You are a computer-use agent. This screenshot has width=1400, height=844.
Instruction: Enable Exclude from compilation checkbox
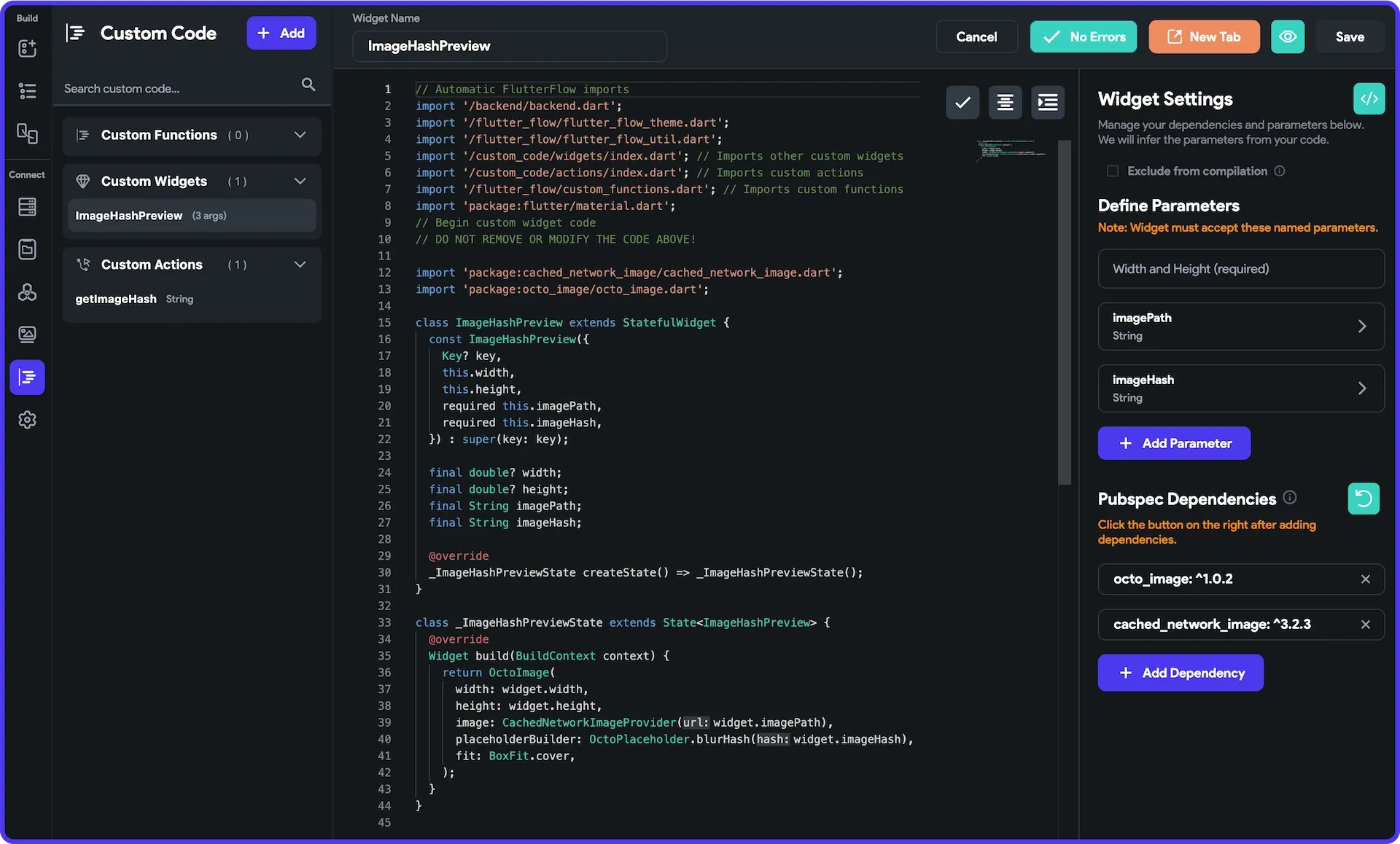tap(1113, 171)
